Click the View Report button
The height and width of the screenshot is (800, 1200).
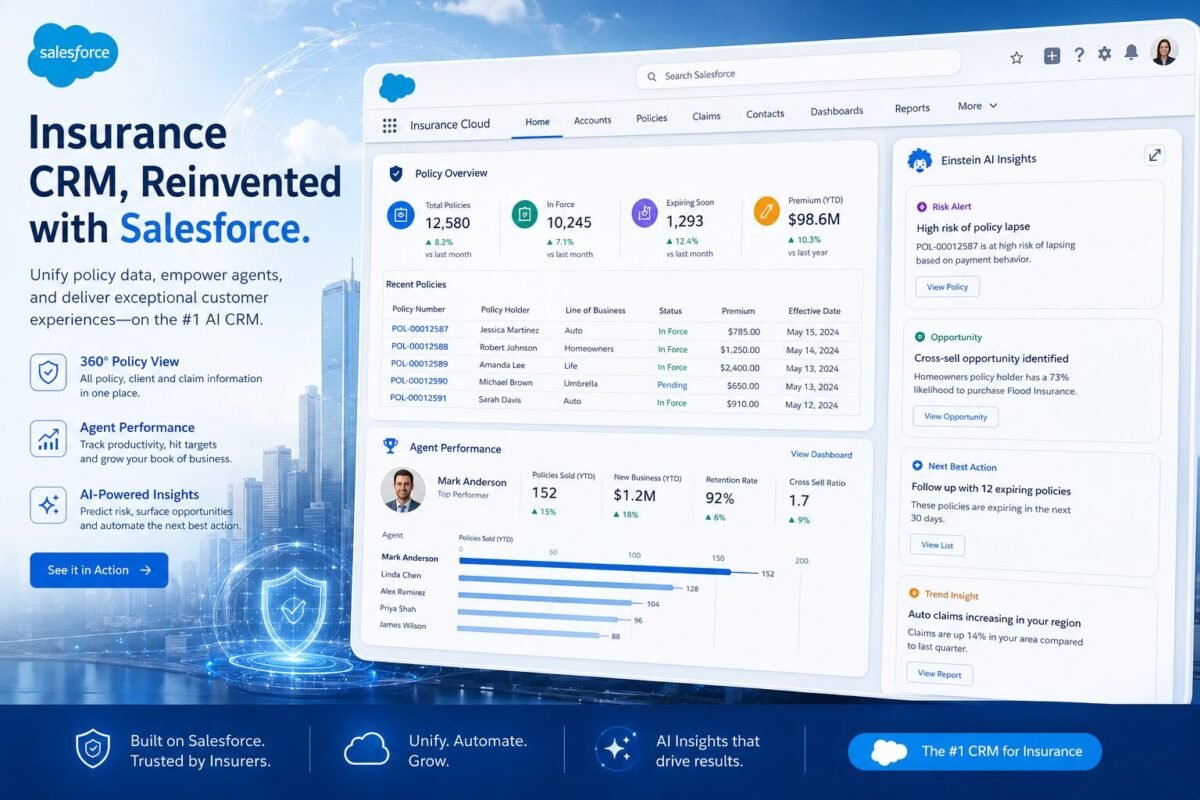(939, 674)
